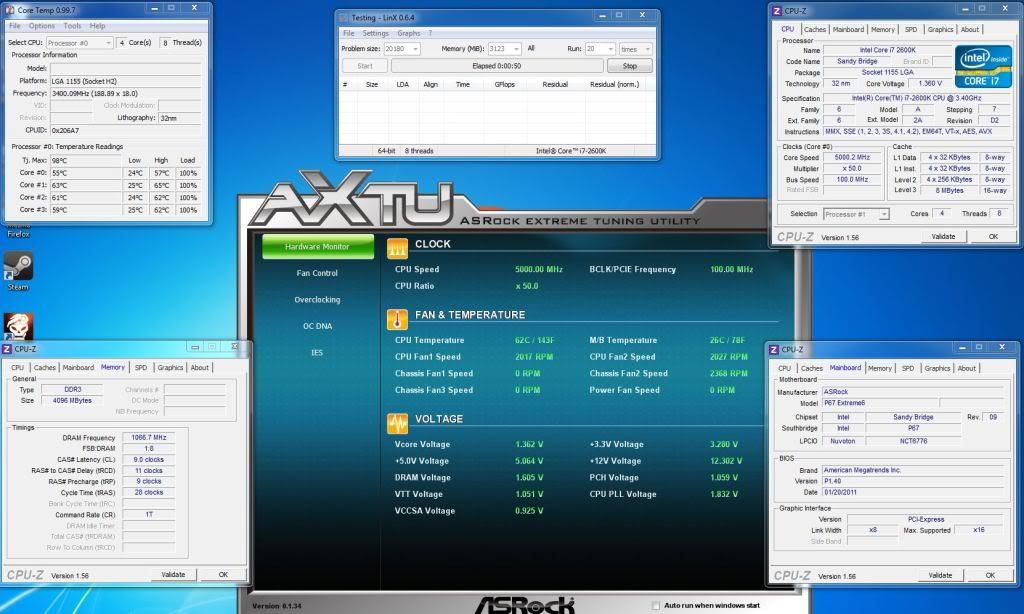Image resolution: width=1024 pixels, height=614 pixels.
Task: Click the DRAM Frequency value in CPU-Z
Action: pyautogui.click(x=149, y=438)
